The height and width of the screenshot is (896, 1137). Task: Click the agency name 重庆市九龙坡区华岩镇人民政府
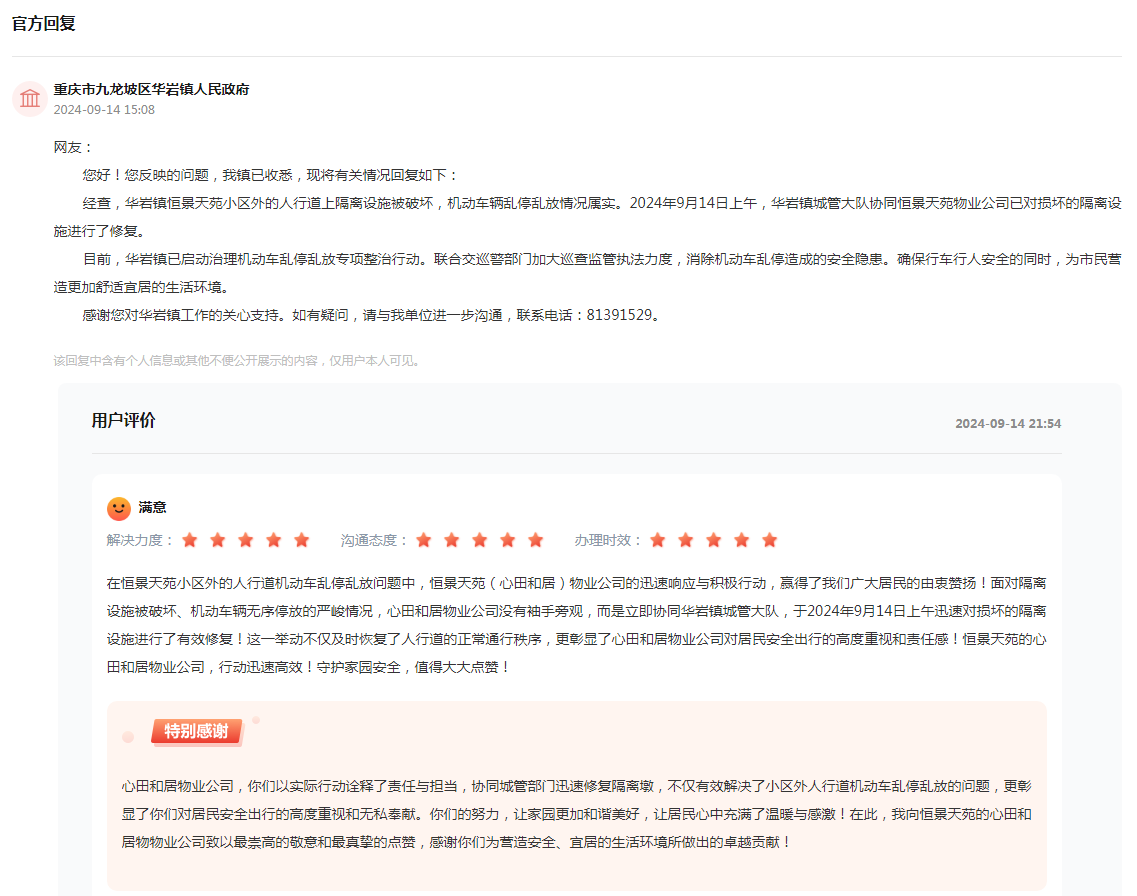(152, 89)
